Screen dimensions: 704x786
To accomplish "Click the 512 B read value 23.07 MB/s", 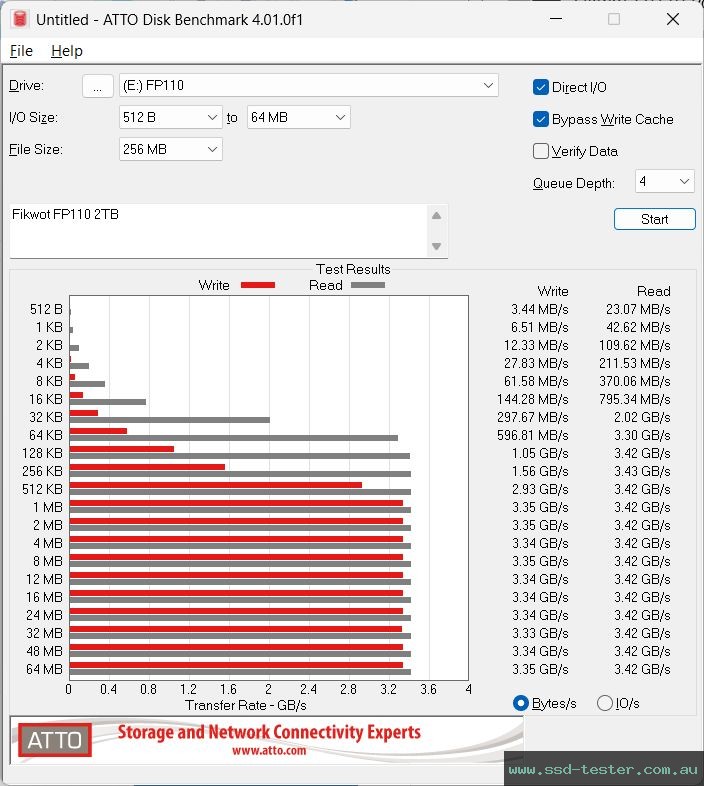I will click(638, 309).
